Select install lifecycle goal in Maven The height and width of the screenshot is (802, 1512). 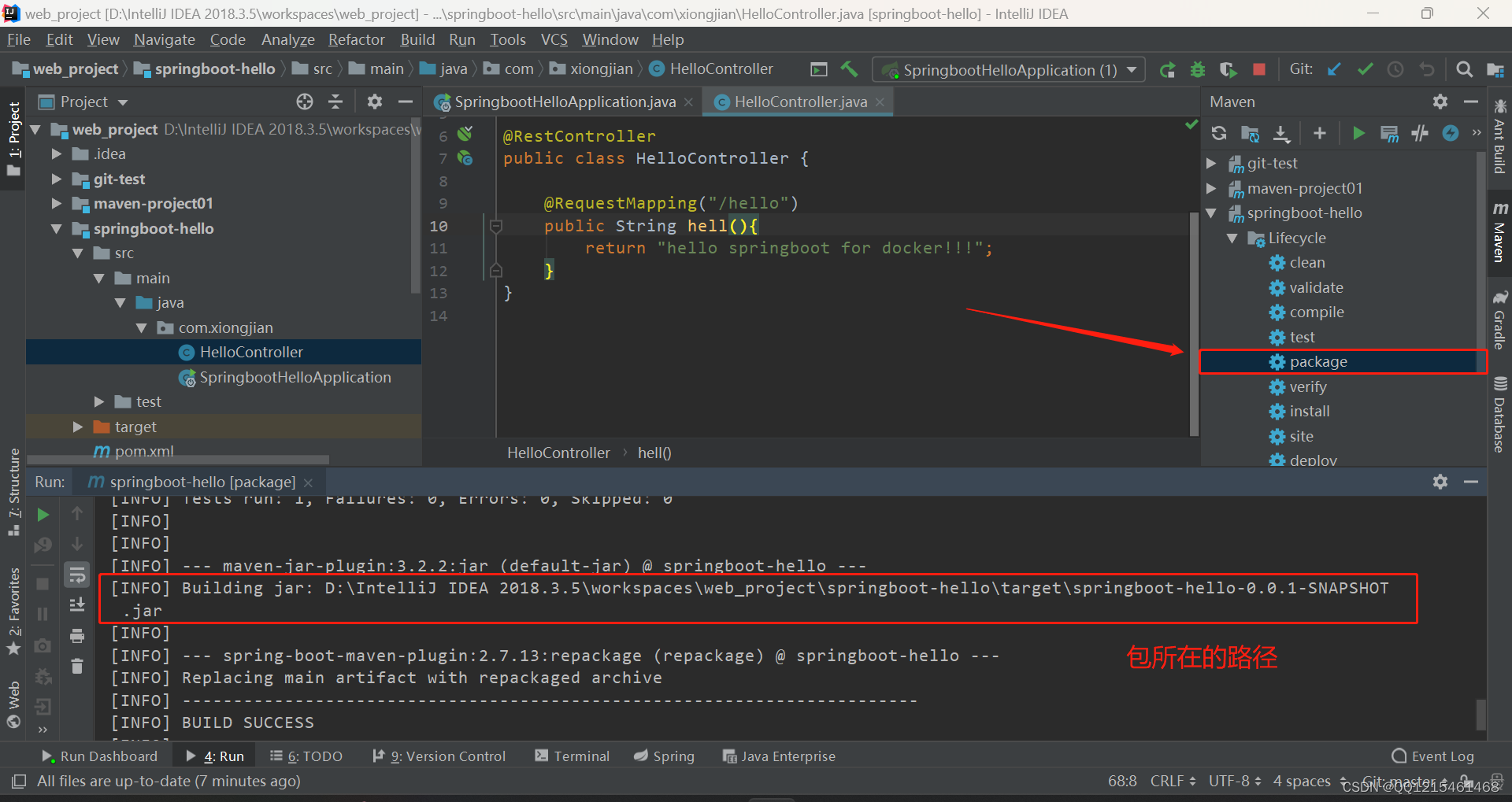[x=1309, y=412]
